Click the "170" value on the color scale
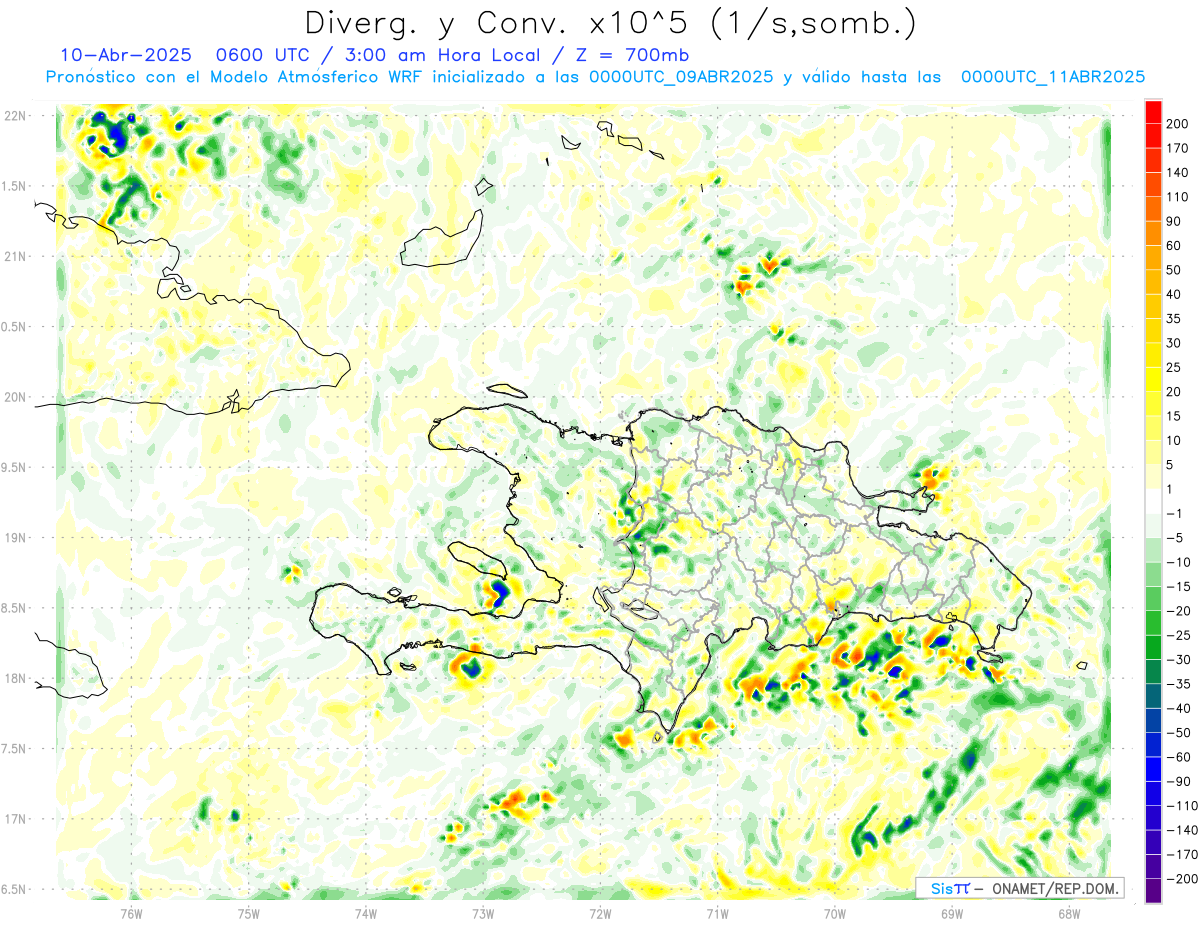The height and width of the screenshot is (927, 1200). tap(1177, 148)
